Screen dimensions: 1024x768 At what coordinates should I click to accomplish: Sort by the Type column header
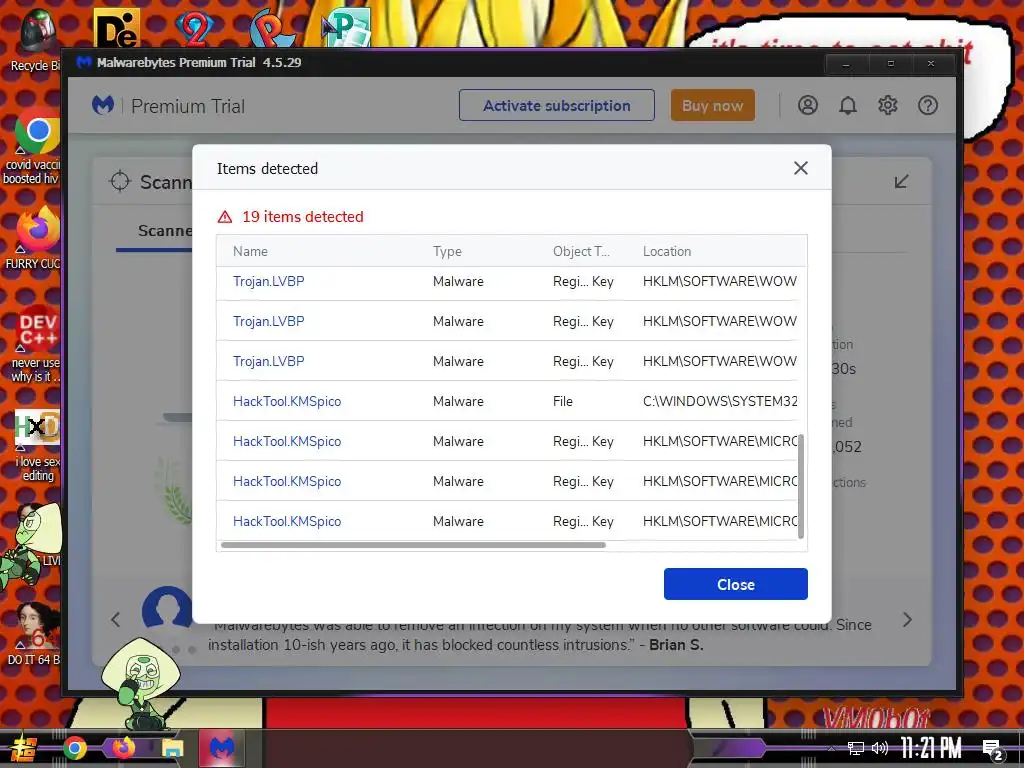coord(447,251)
